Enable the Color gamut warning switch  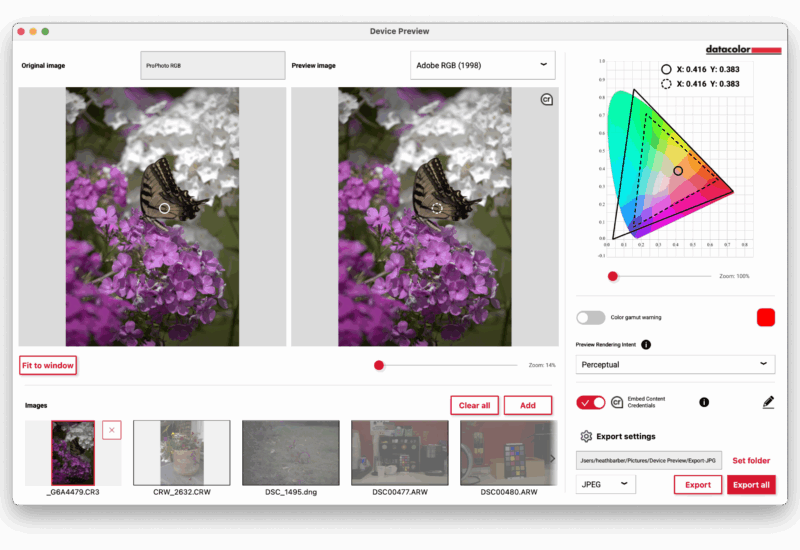pos(590,317)
